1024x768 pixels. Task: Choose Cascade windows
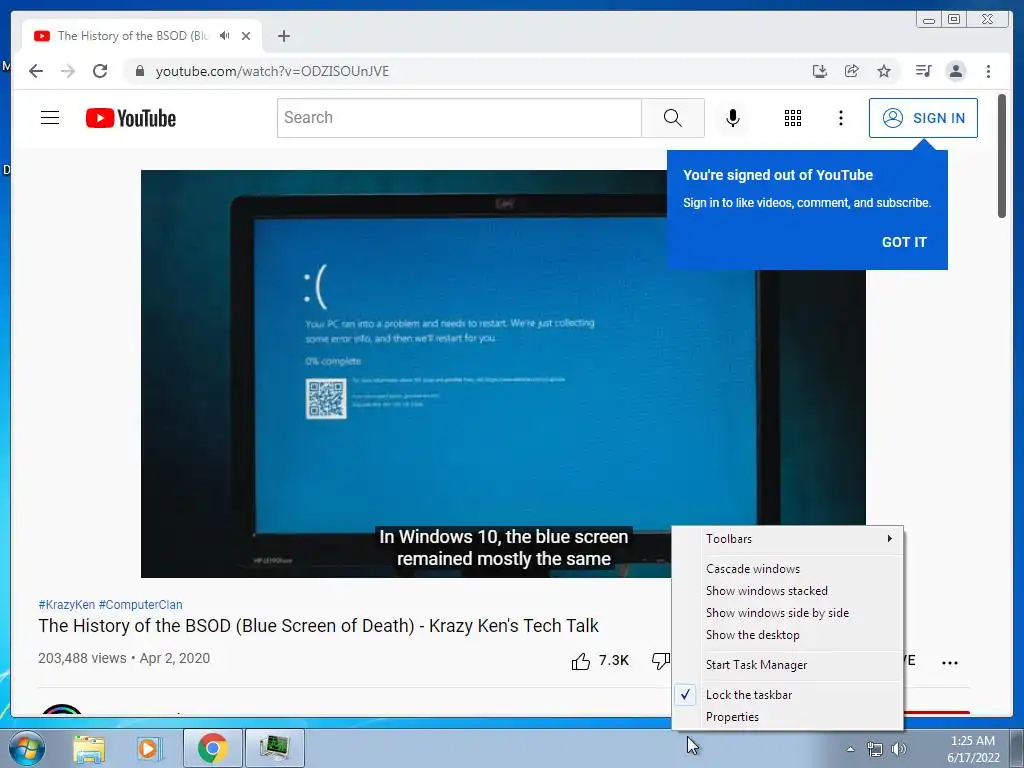(x=788, y=569)
